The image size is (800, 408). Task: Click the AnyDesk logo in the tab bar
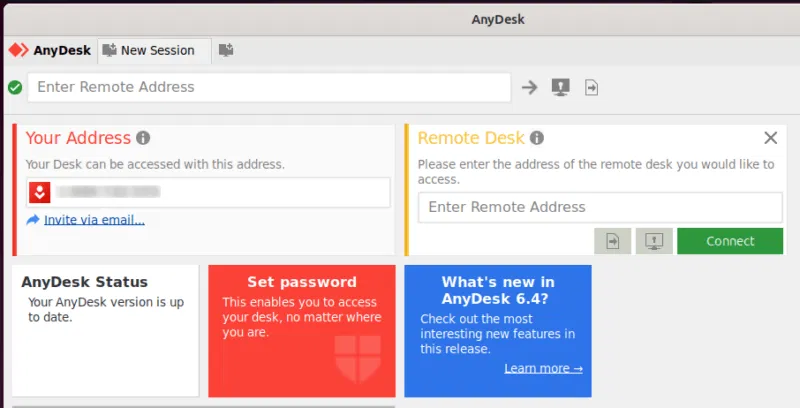click(x=49, y=50)
